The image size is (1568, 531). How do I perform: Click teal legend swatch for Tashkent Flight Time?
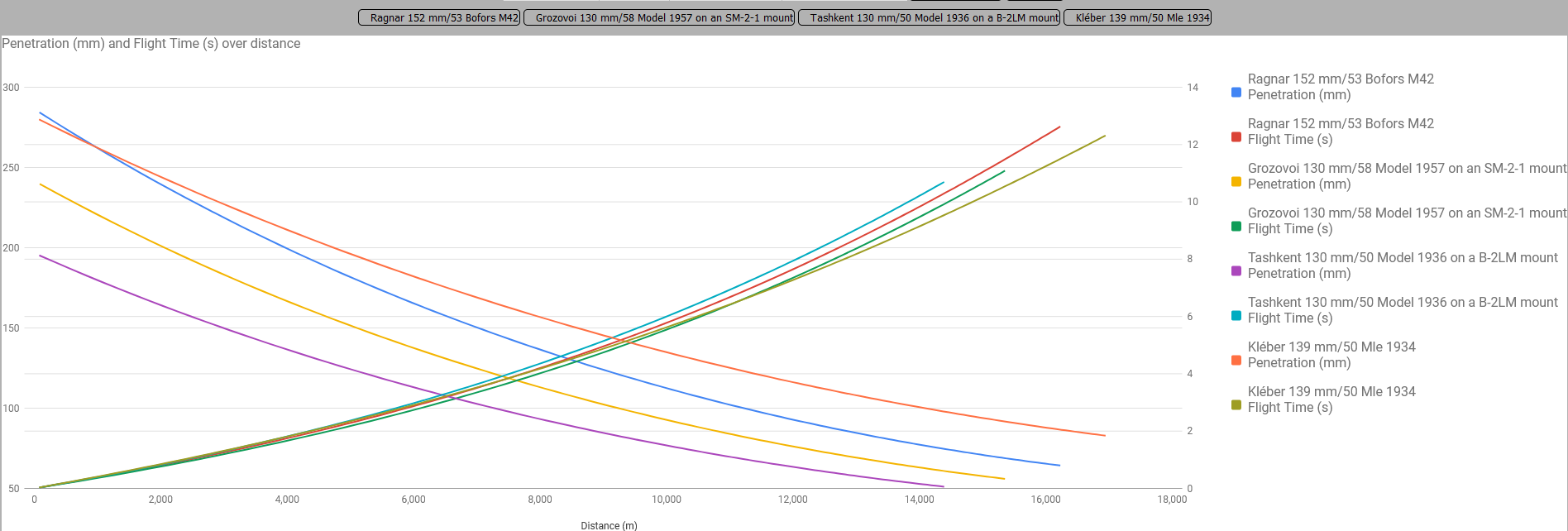coord(1236,316)
